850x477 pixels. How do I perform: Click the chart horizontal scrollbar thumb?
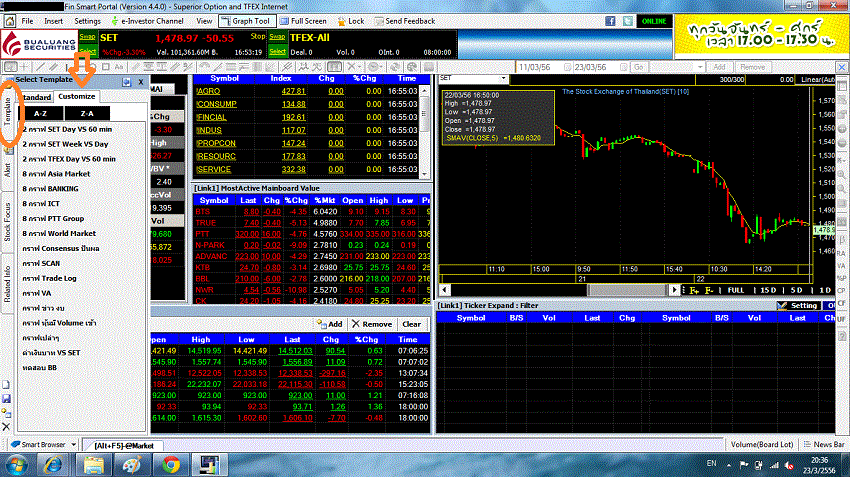pyautogui.click(x=627, y=290)
